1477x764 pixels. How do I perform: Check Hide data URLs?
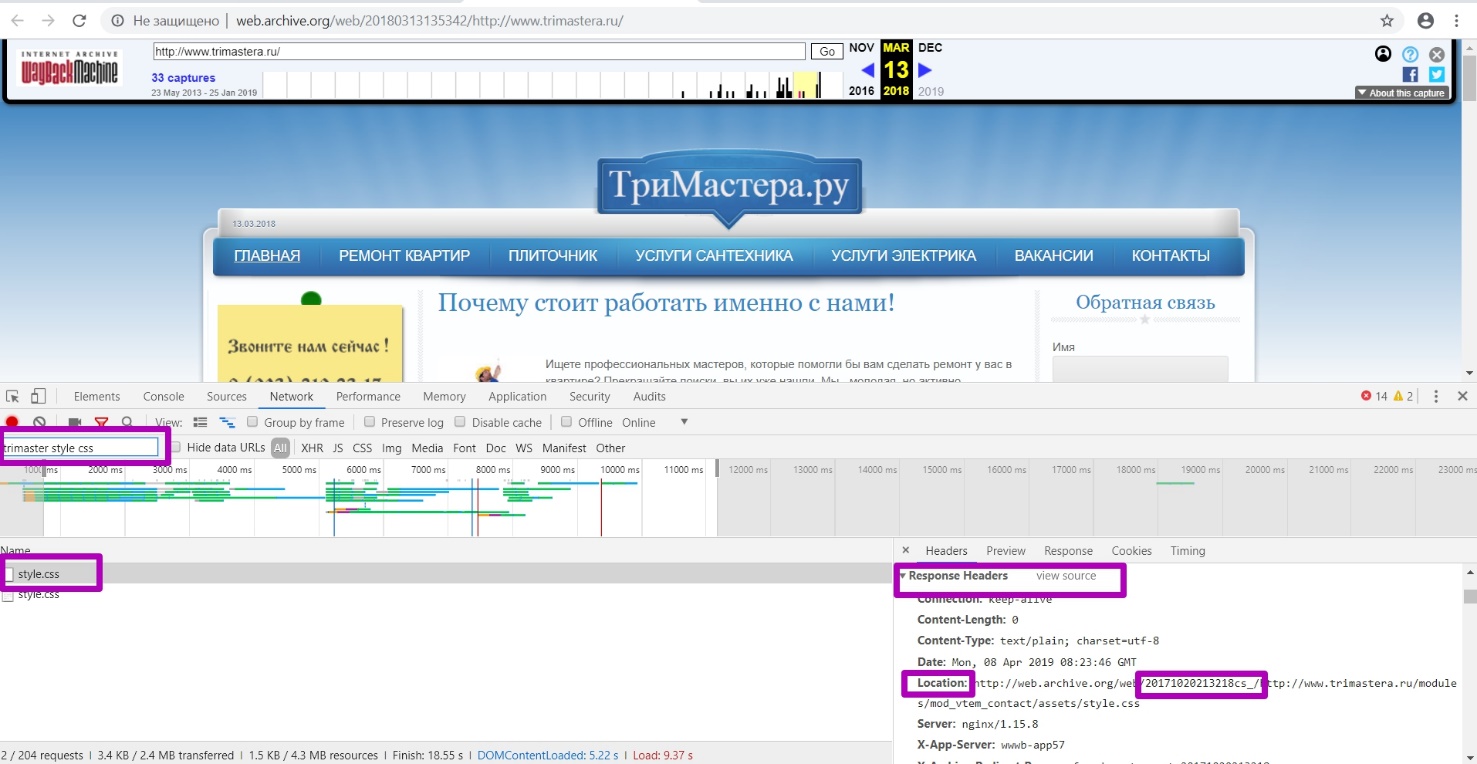pyautogui.click(x=176, y=447)
